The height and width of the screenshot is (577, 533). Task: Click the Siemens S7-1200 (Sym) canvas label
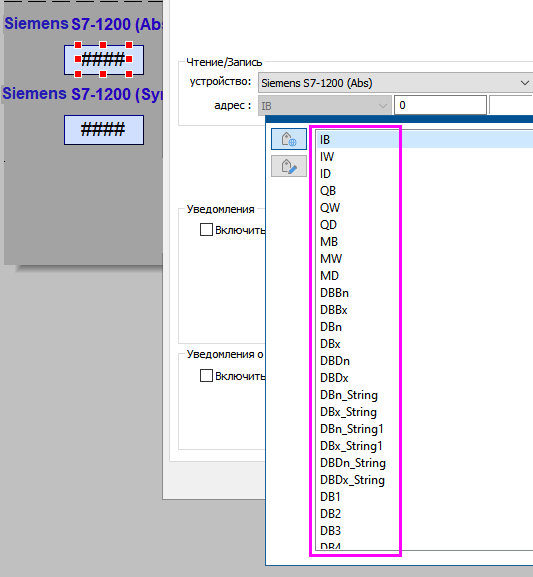click(x=82, y=94)
